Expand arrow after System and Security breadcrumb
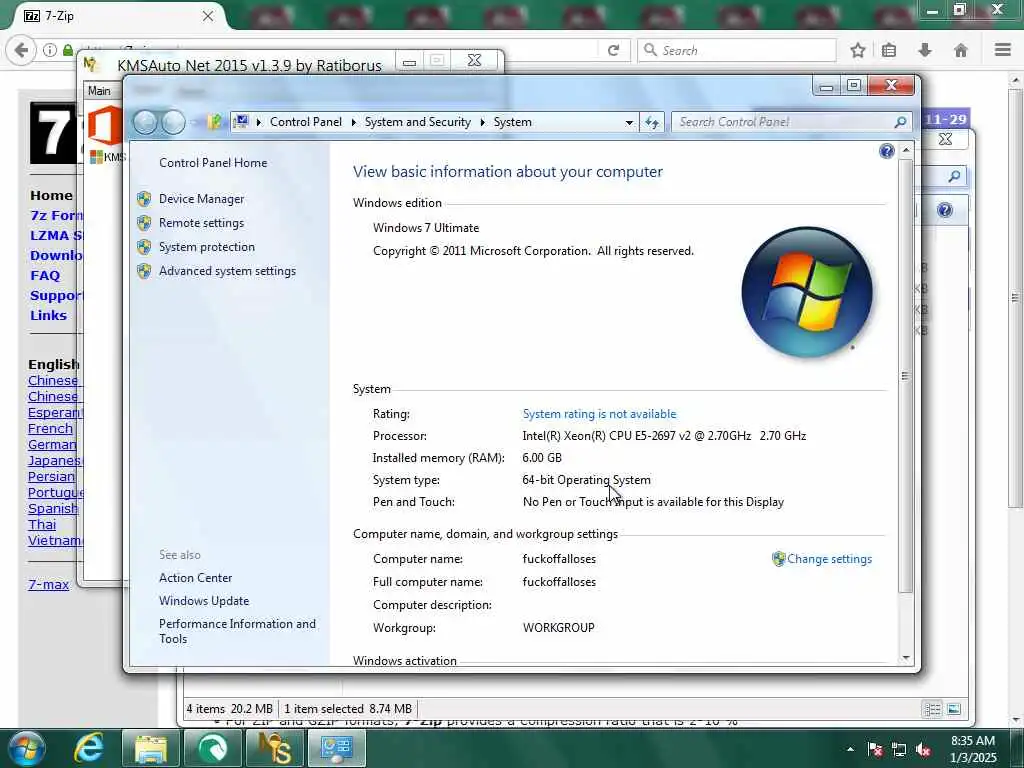 483,122
